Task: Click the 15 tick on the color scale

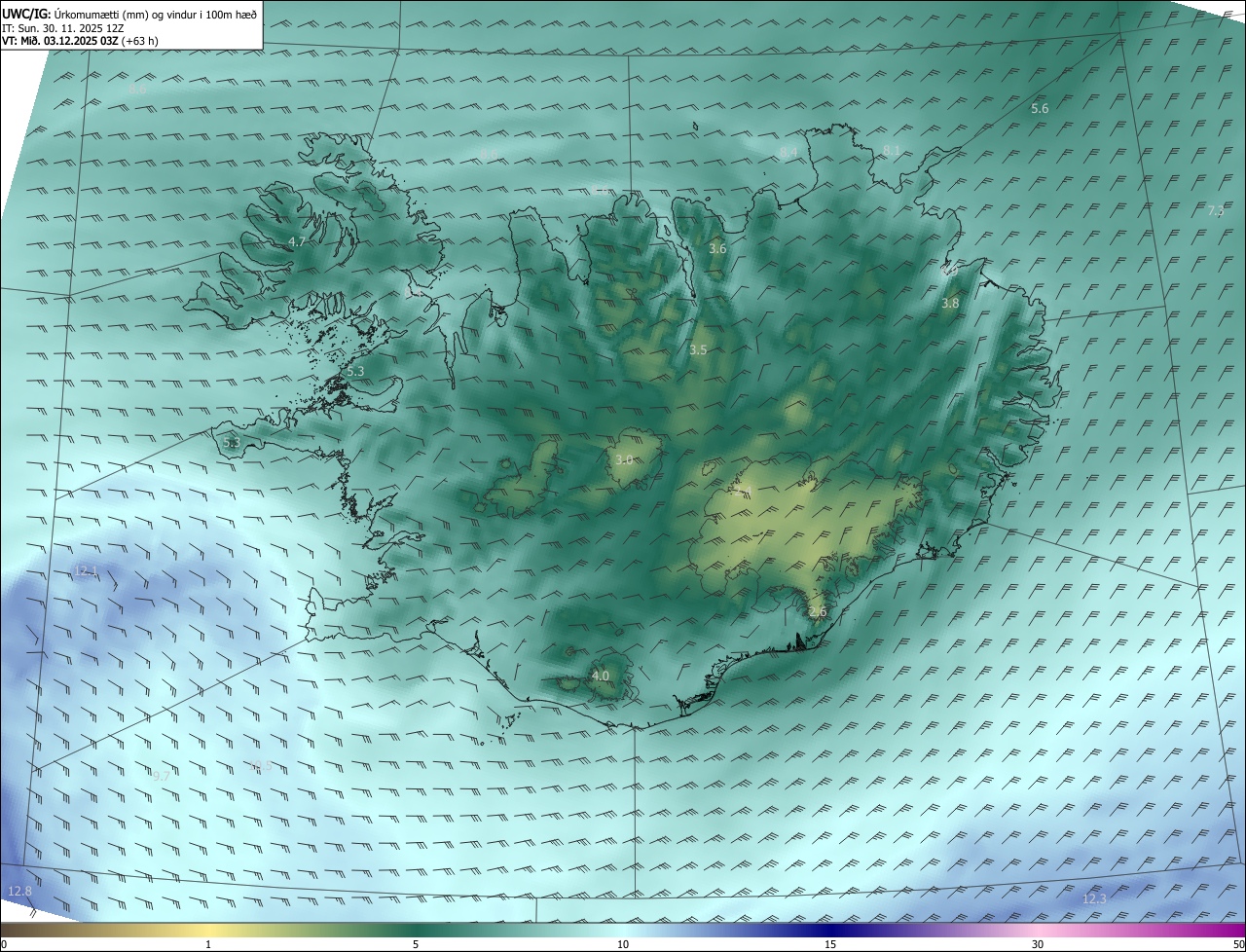Action: coord(830,945)
